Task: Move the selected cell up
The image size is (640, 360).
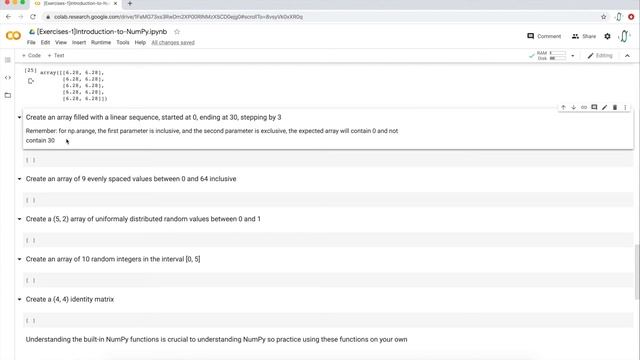Action: 563,107
